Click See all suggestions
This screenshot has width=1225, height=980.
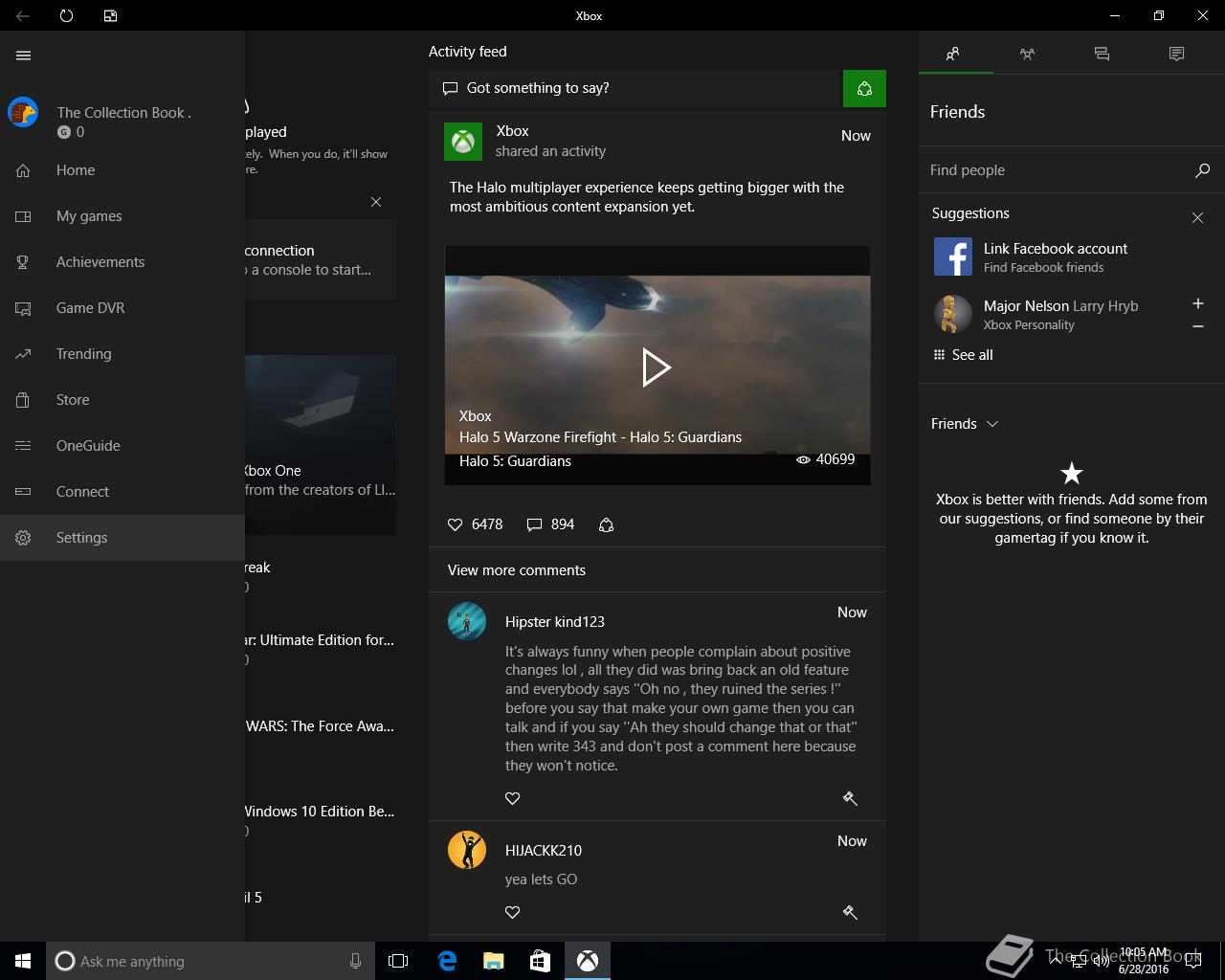tap(964, 355)
